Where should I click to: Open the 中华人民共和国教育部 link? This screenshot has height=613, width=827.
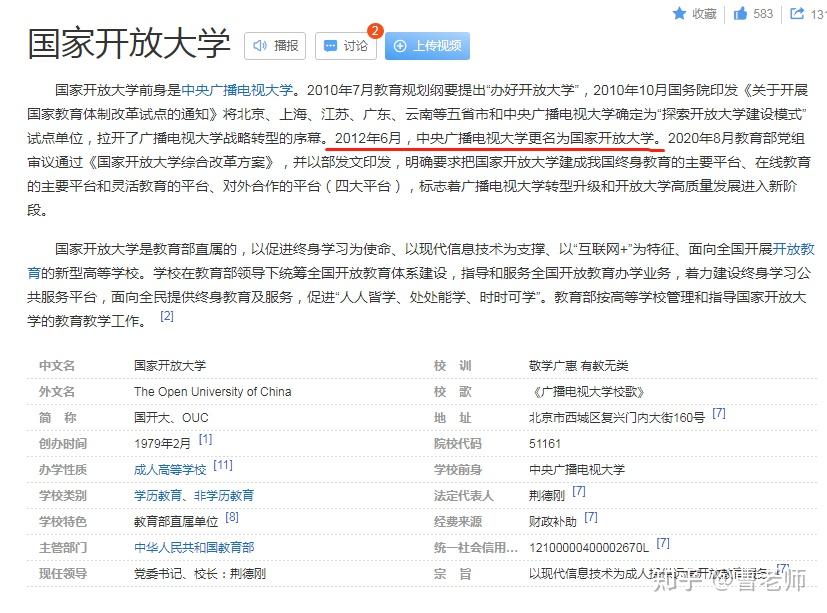pyautogui.click(x=194, y=548)
